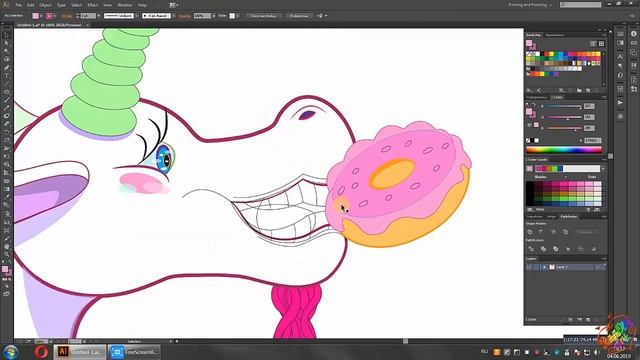
Task: Click the Divide pathfinder icon
Action: (x=531, y=249)
